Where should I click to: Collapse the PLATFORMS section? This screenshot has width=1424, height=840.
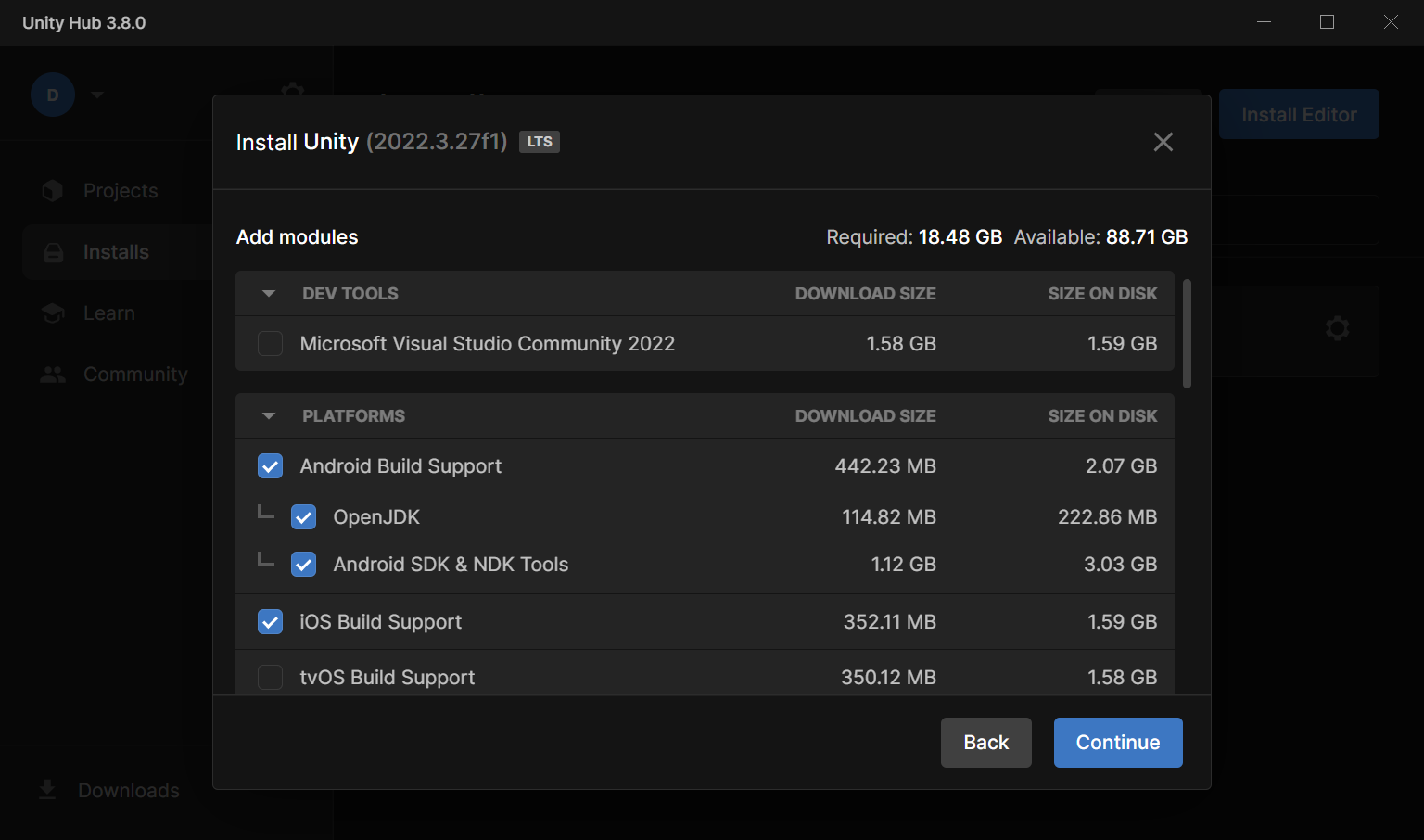click(x=269, y=416)
